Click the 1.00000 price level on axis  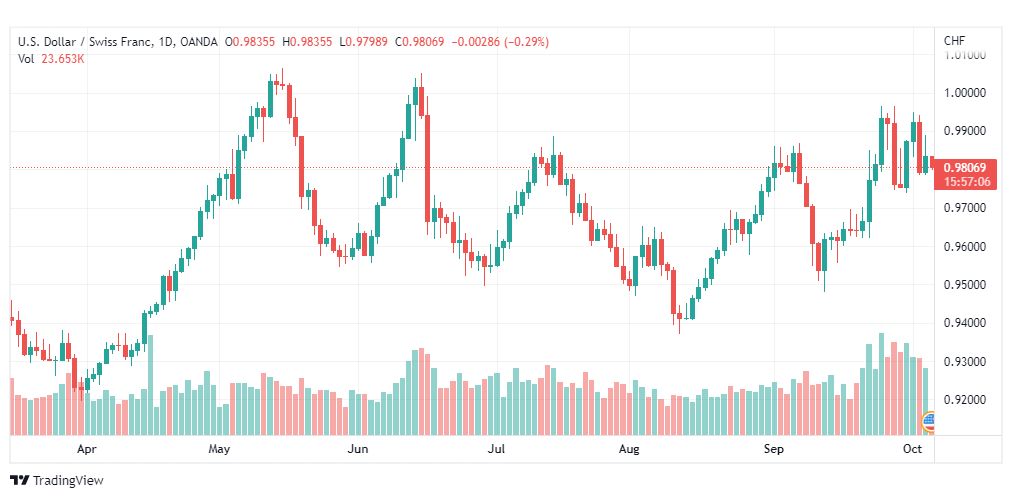(966, 93)
